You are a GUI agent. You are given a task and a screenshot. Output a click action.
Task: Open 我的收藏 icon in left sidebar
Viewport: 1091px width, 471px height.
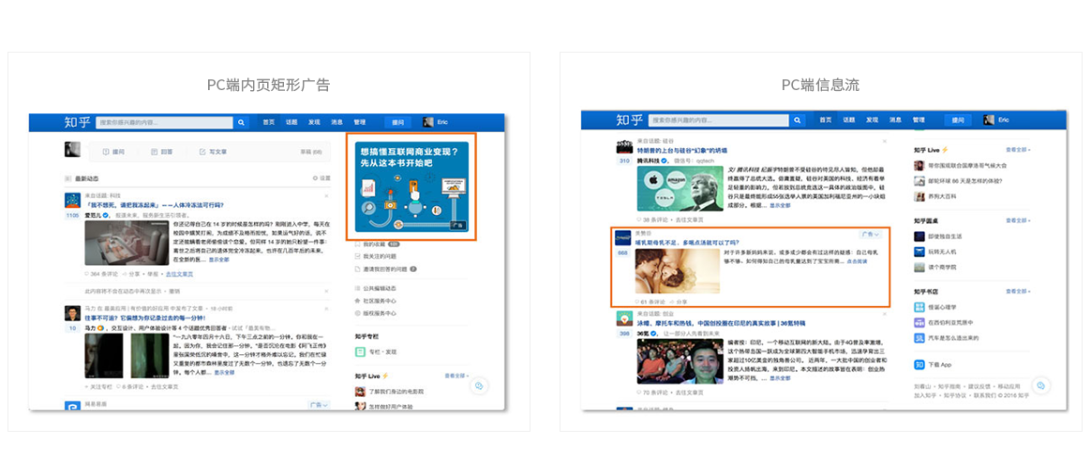(x=358, y=244)
